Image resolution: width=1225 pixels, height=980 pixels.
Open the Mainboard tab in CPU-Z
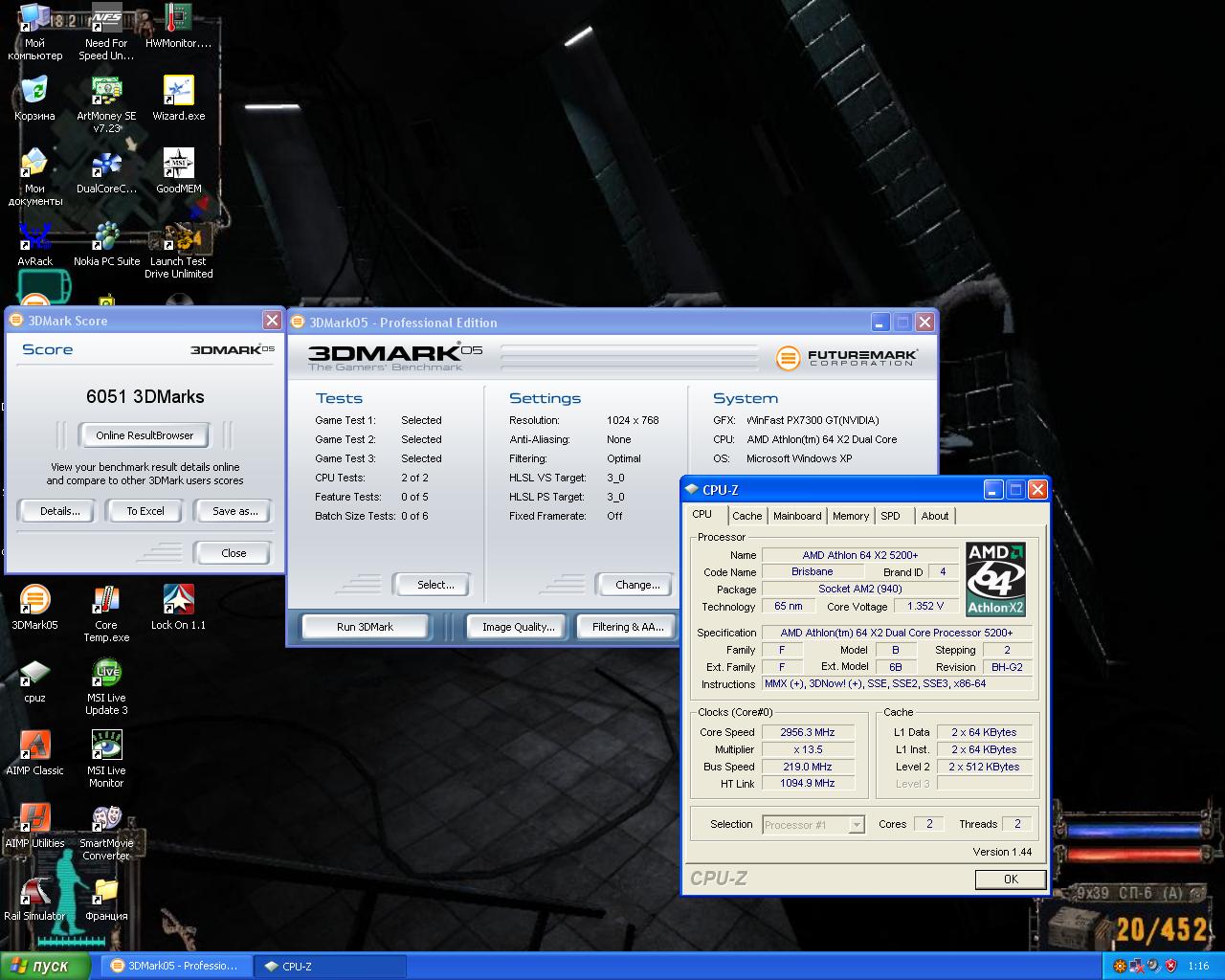[797, 516]
